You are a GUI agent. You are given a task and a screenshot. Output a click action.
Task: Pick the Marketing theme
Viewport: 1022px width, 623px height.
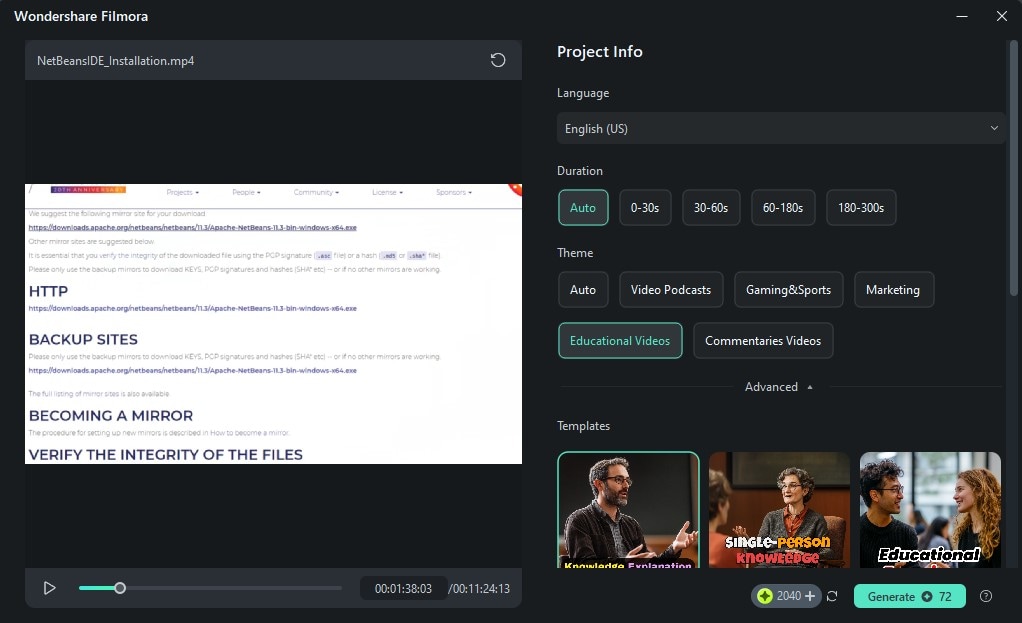tap(893, 289)
